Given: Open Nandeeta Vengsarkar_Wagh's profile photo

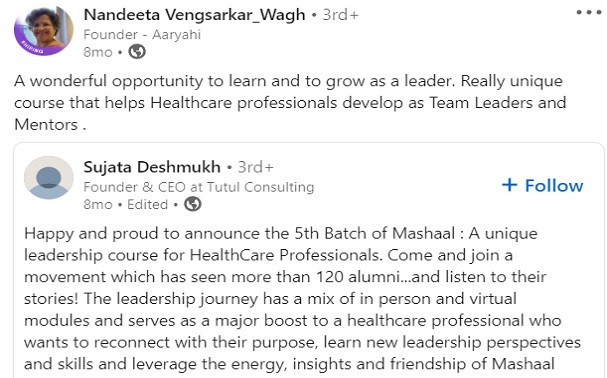Looking at the screenshot, I should click(x=43, y=31).
